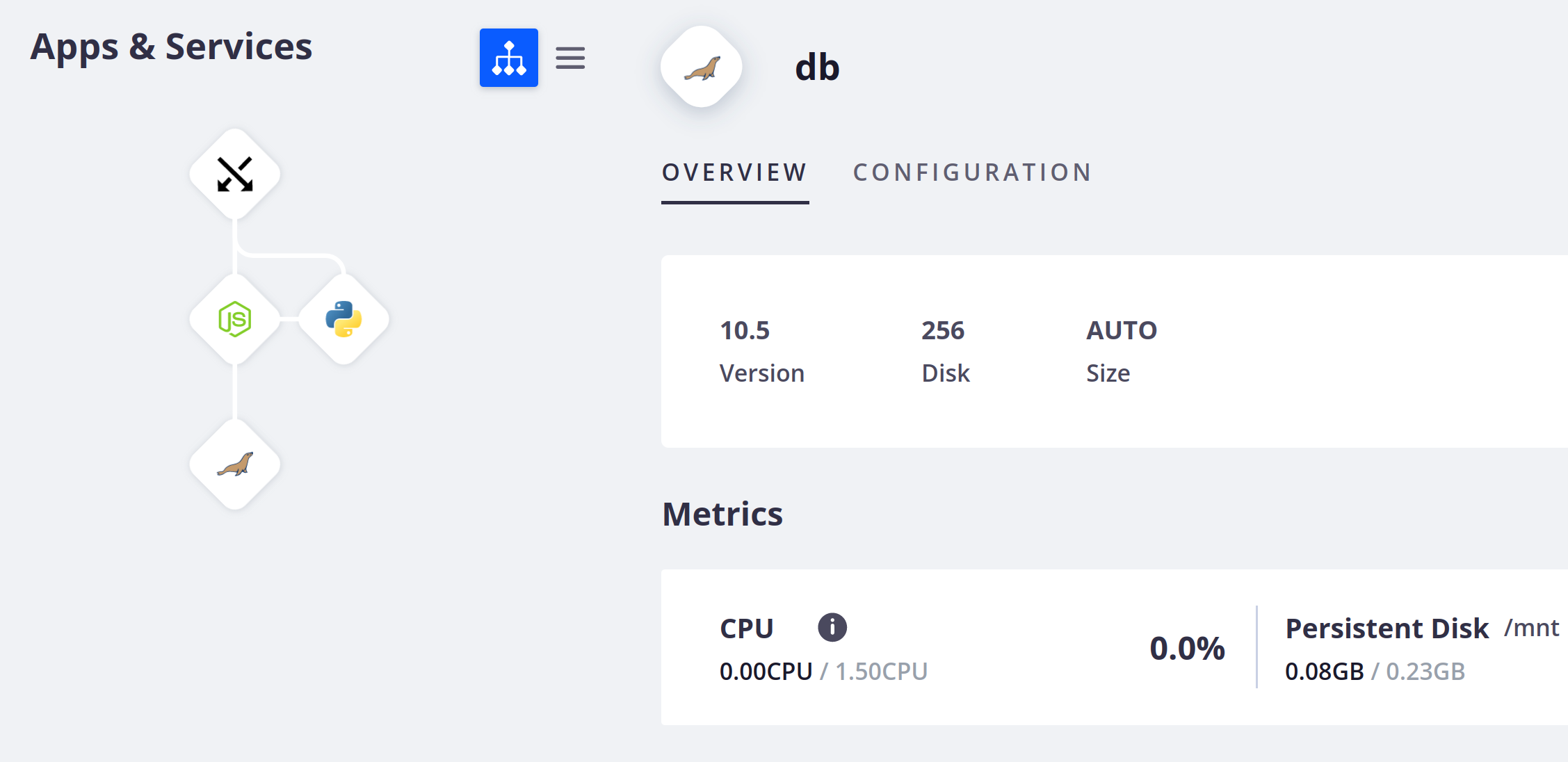Switch to tree view layout
The width and height of the screenshot is (1568, 762).
(x=508, y=58)
